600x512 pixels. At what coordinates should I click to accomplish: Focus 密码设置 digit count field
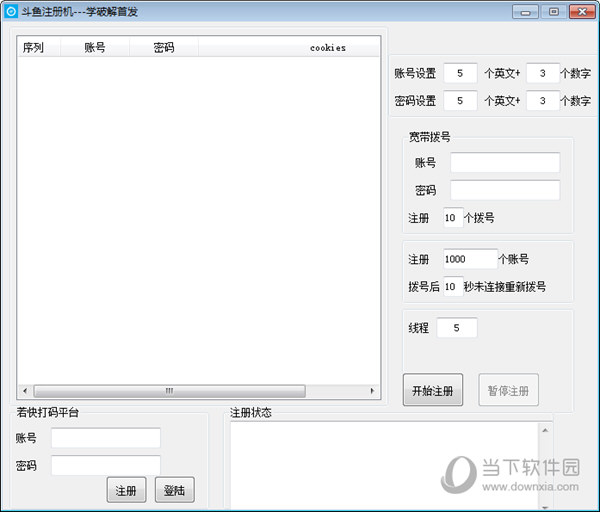pos(543,101)
